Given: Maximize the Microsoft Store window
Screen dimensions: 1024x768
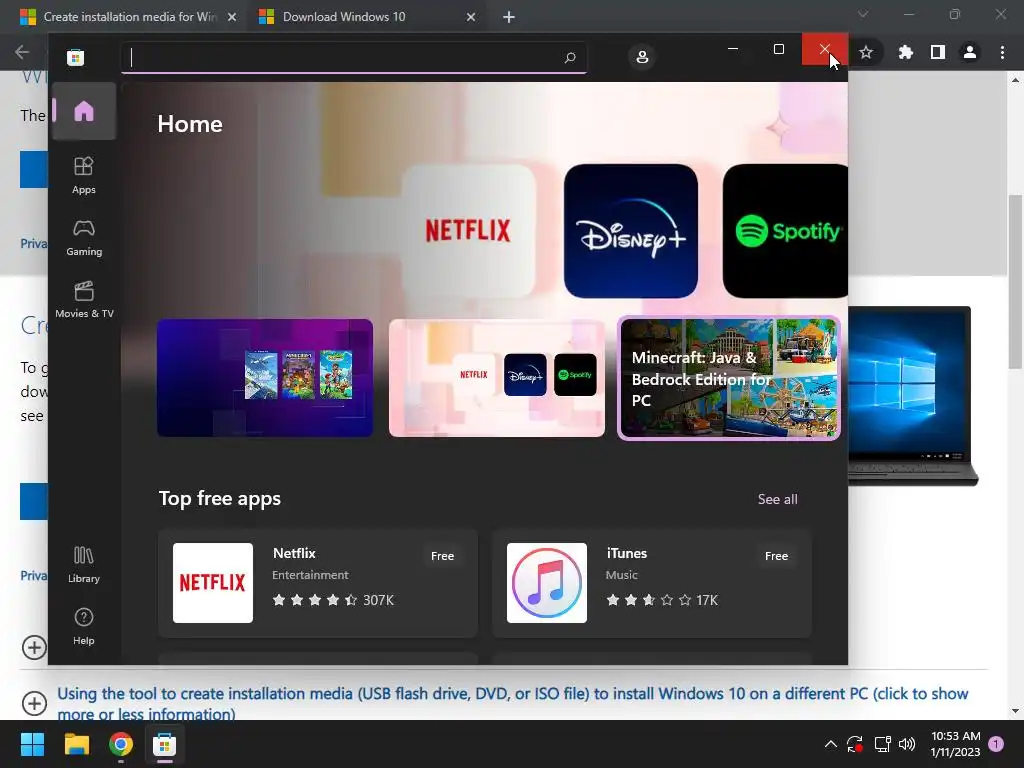Looking at the screenshot, I should tap(778, 49).
